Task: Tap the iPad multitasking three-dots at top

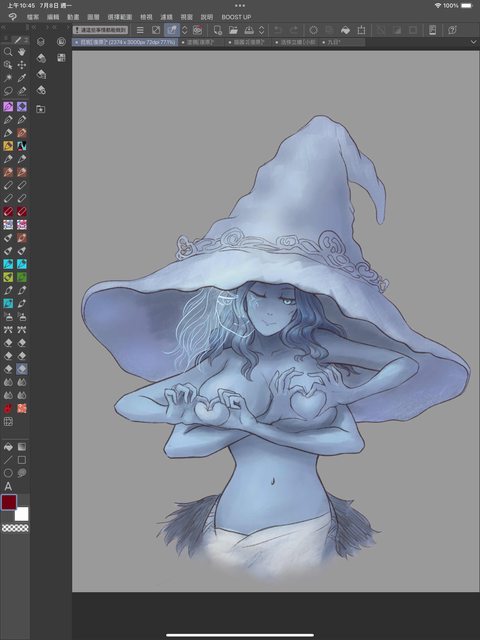Action: click(x=240, y=6)
